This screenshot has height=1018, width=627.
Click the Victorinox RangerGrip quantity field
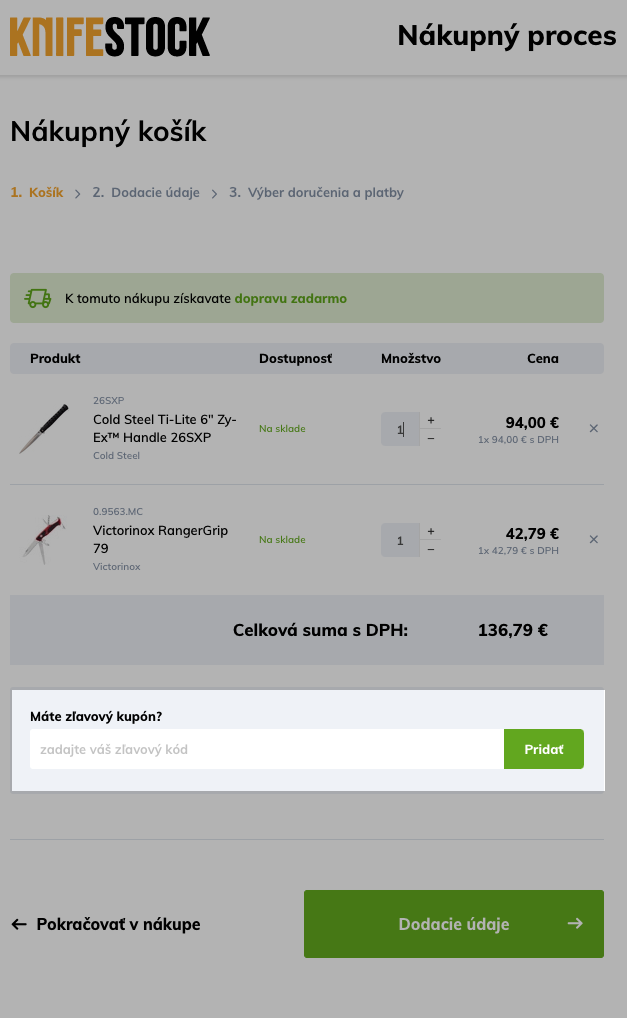[x=400, y=540]
